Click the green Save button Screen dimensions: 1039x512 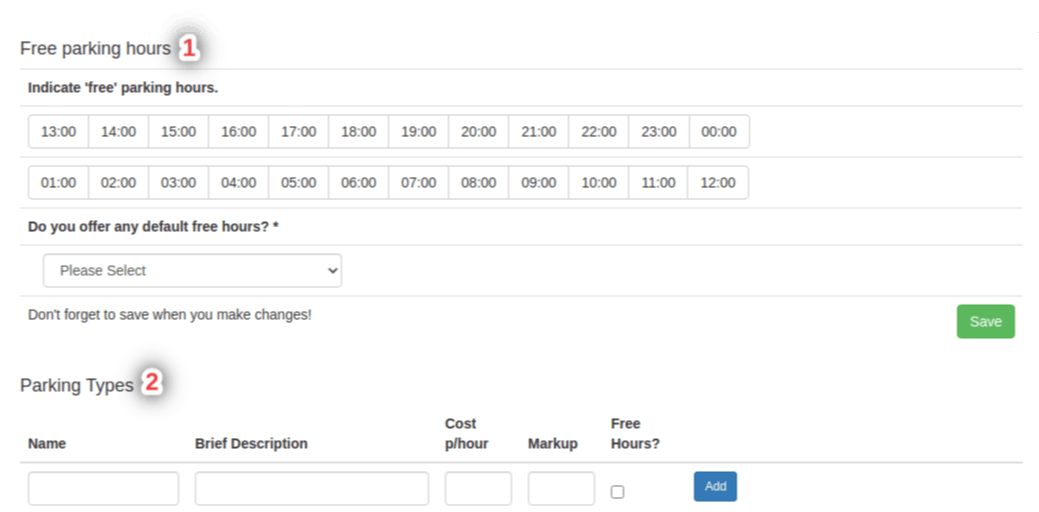pyautogui.click(x=985, y=322)
